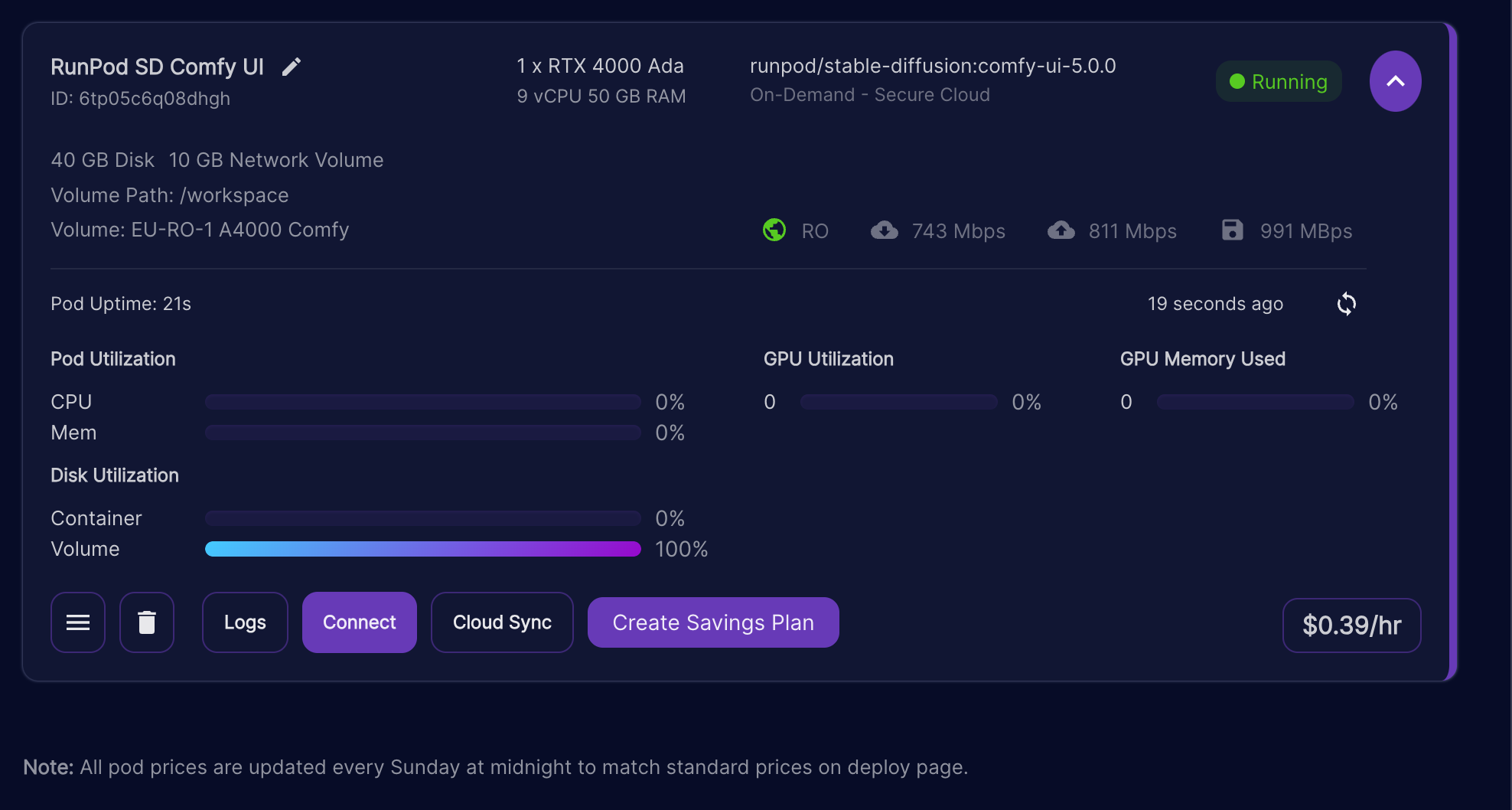The height and width of the screenshot is (810, 1512).
Task: Click Create Savings Plan
Action: point(713,622)
